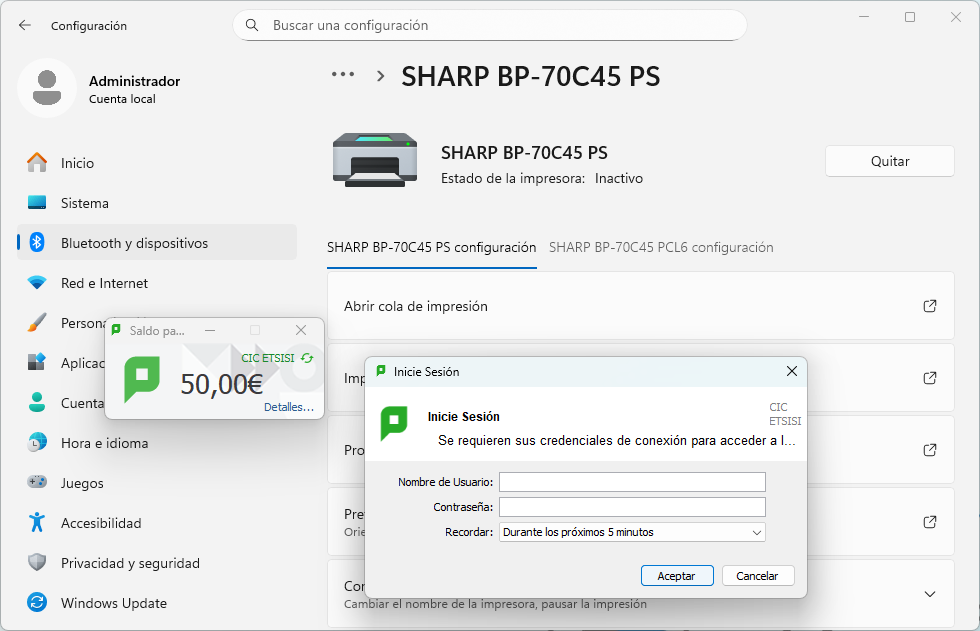Image resolution: width=980 pixels, height=631 pixels.
Task: Close the Inicie Sesión dialog
Action: point(791,371)
